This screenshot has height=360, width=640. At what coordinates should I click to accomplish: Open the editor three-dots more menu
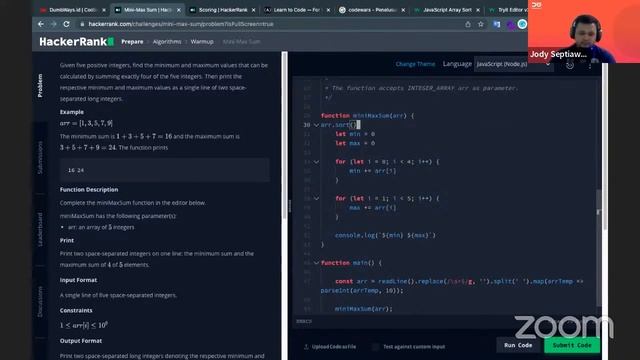point(589,64)
